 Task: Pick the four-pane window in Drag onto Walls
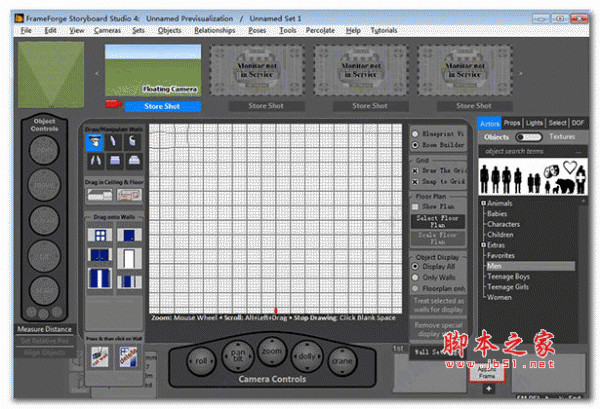tap(100, 235)
